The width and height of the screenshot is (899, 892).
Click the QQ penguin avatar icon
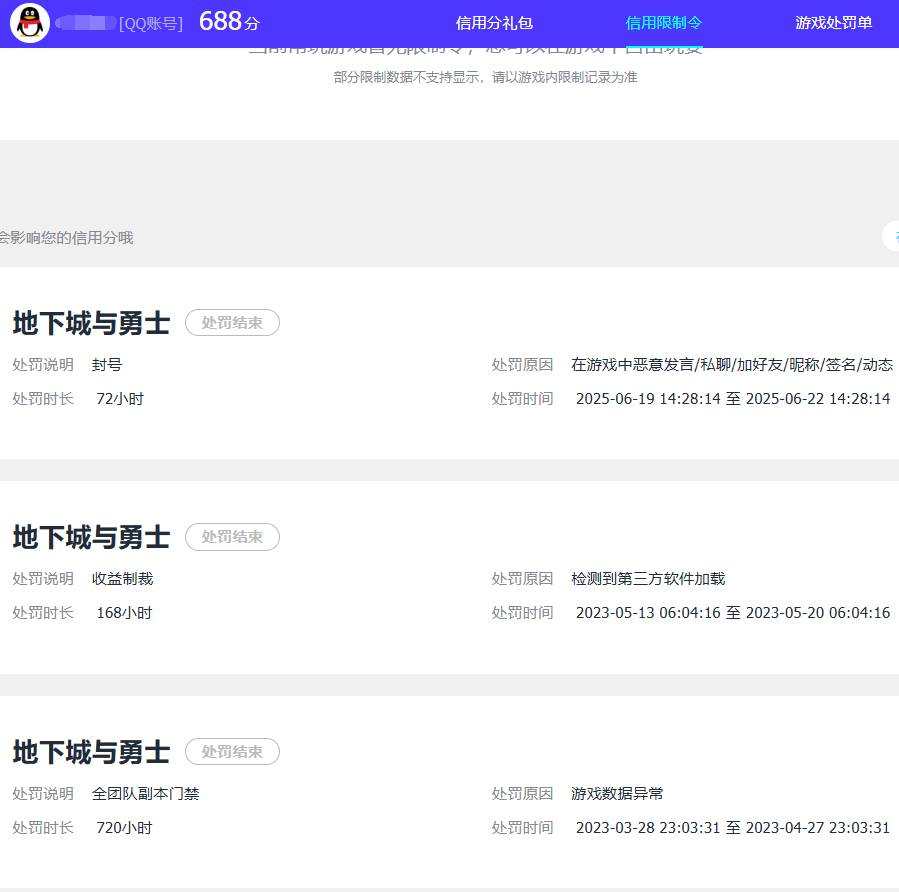click(30, 23)
